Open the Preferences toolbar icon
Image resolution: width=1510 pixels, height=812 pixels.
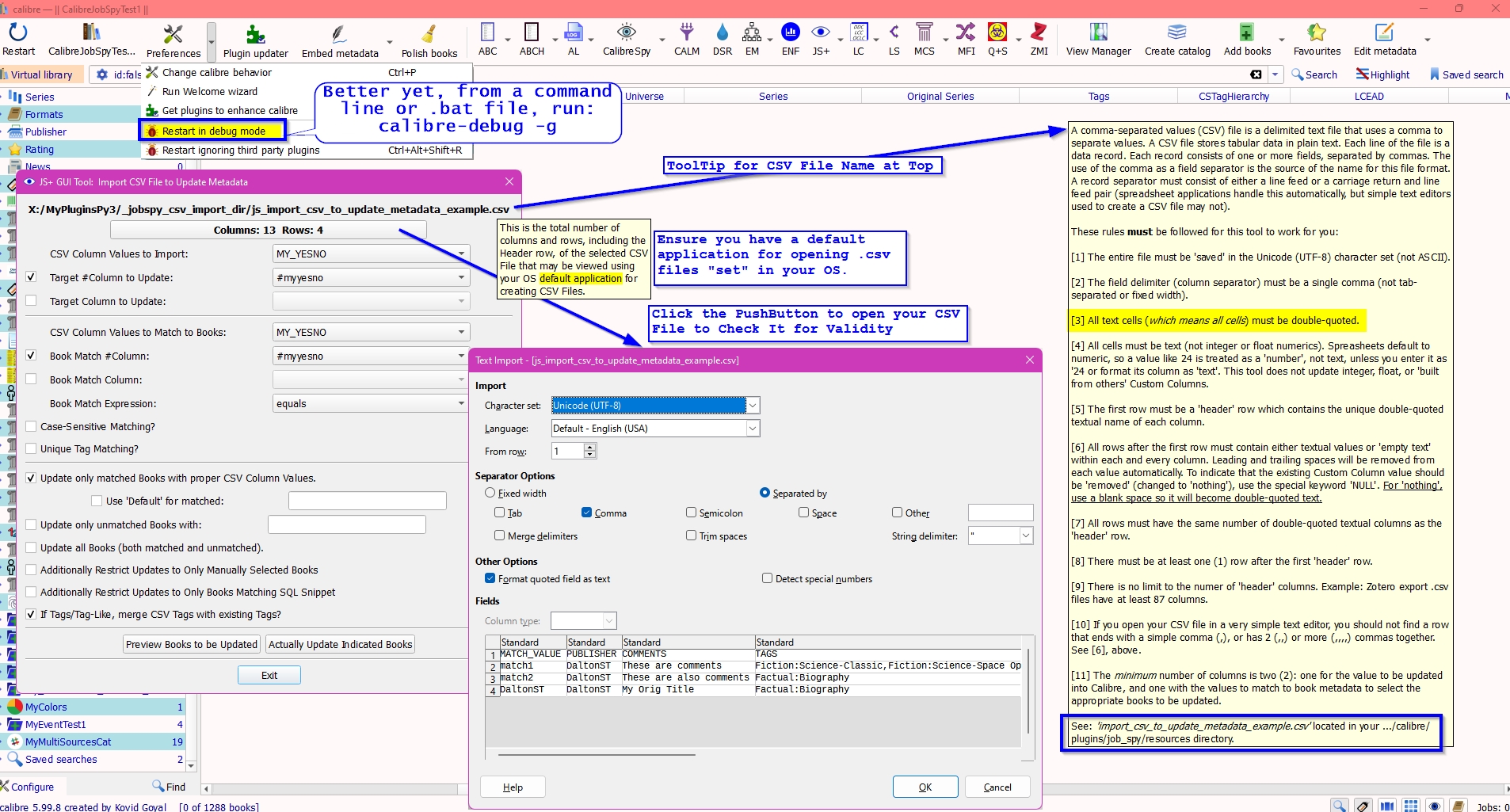click(173, 34)
